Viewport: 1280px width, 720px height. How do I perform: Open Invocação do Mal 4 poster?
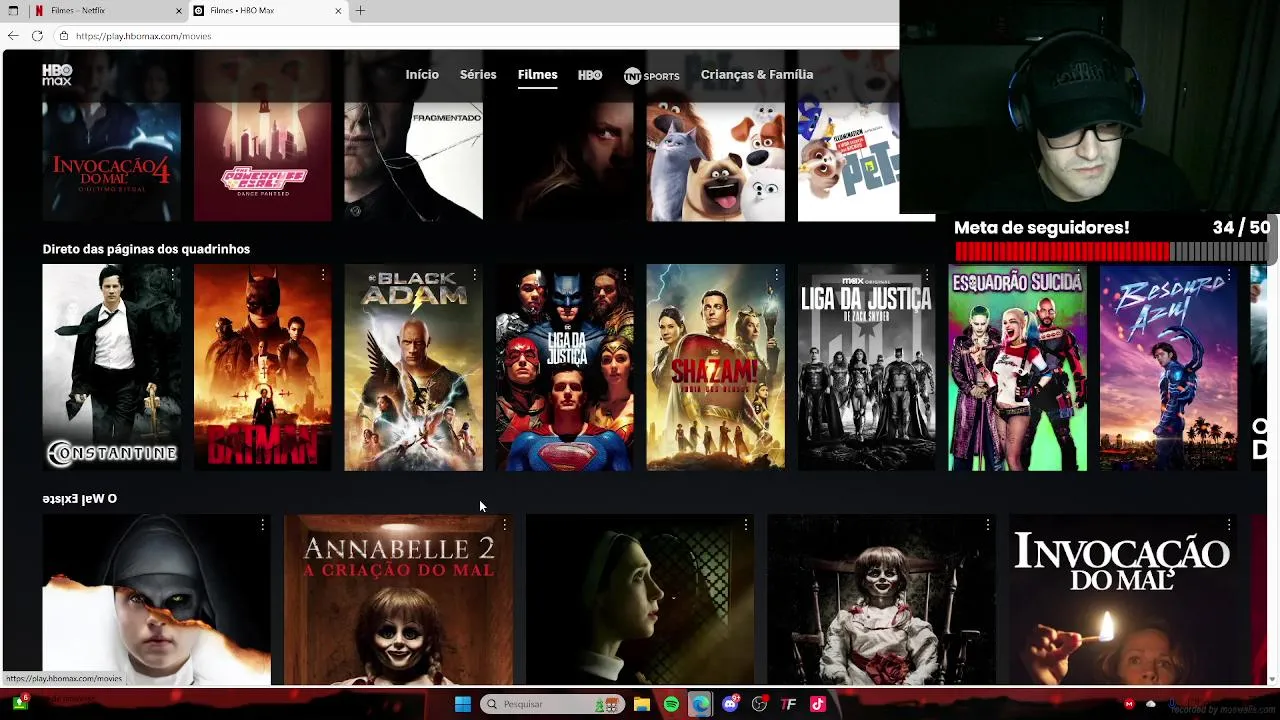(x=111, y=160)
